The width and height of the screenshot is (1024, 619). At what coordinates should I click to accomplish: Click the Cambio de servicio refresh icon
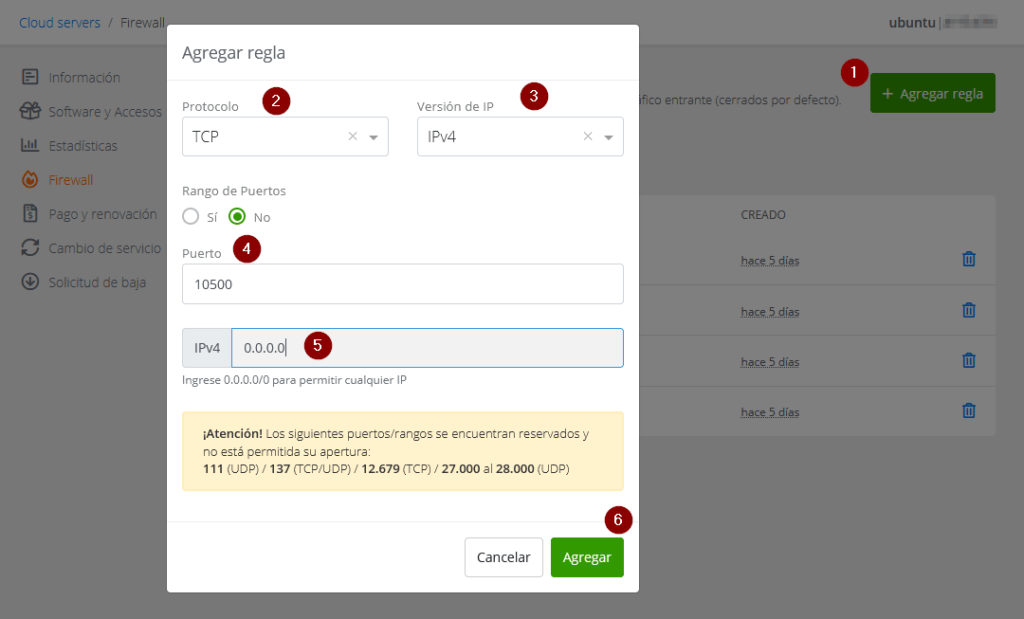coord(31,247)
